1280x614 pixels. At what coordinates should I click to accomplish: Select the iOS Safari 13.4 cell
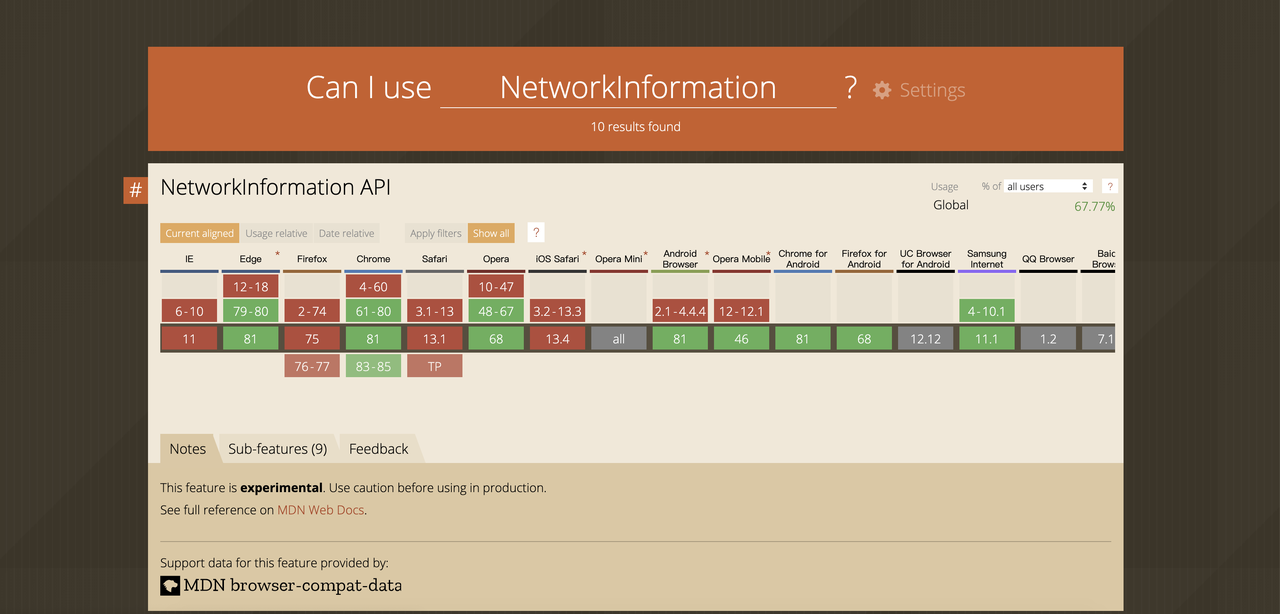click(557, 339)
